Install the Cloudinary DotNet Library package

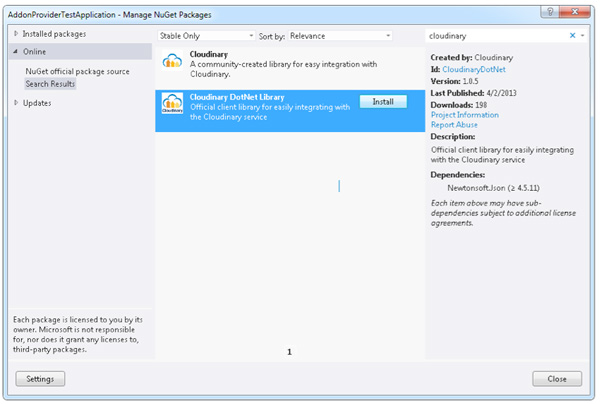click(x=383, y=102)
